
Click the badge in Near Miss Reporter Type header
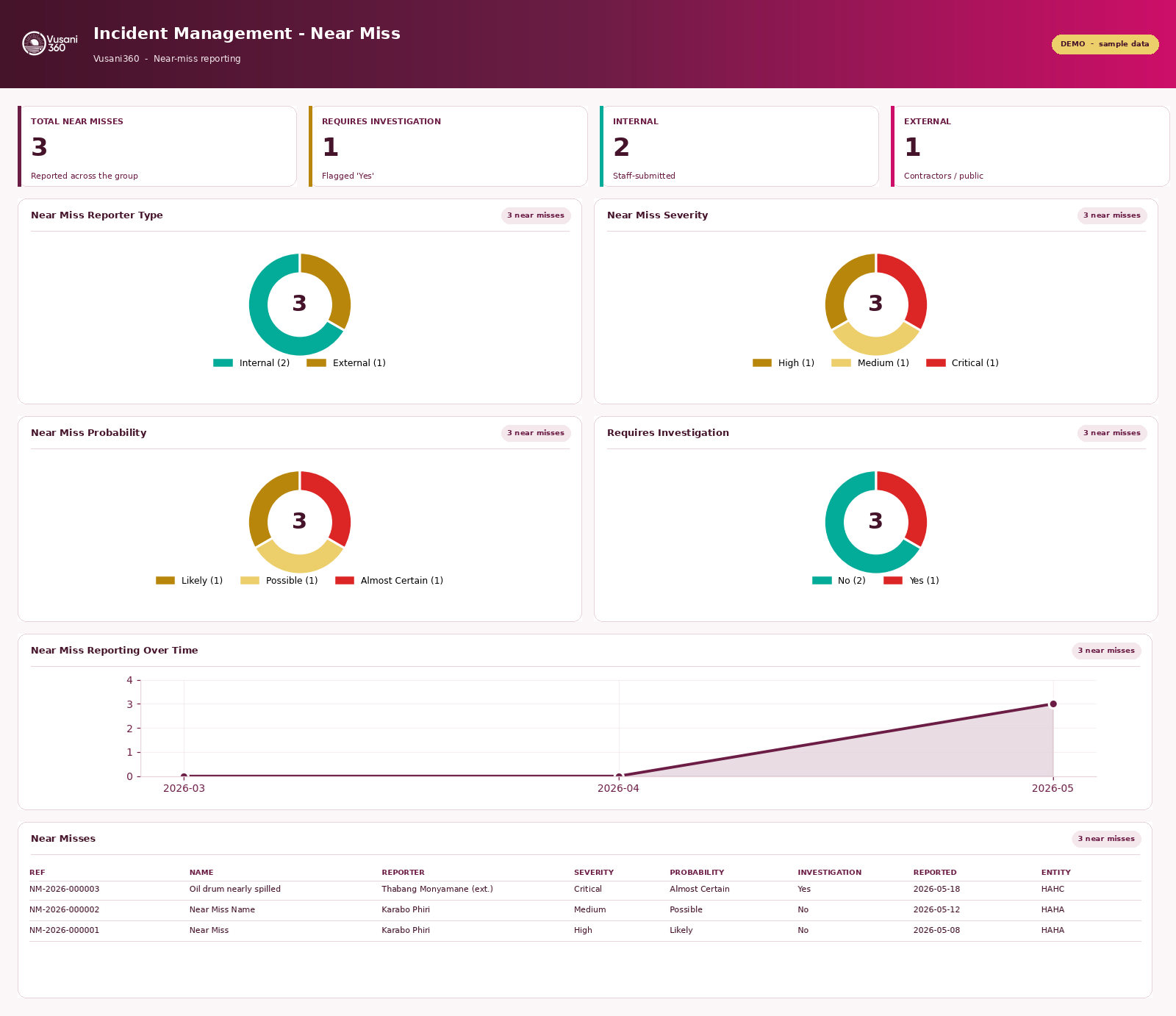point(536,215)
